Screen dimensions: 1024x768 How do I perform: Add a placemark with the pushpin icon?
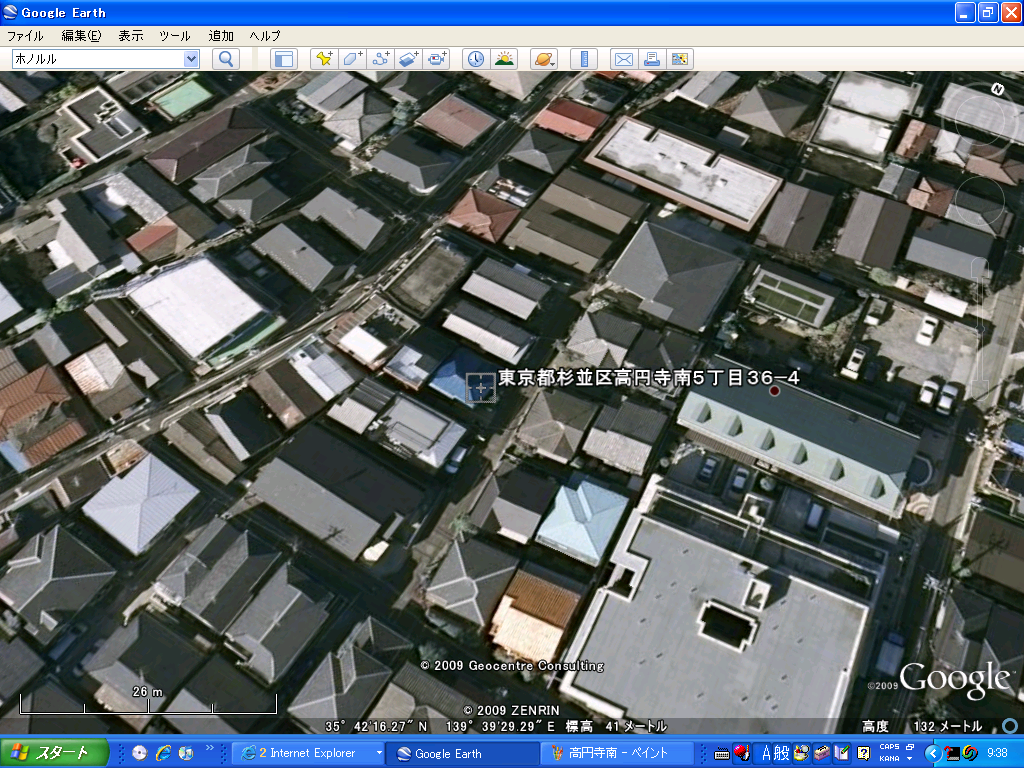click(x=324, y=59)
